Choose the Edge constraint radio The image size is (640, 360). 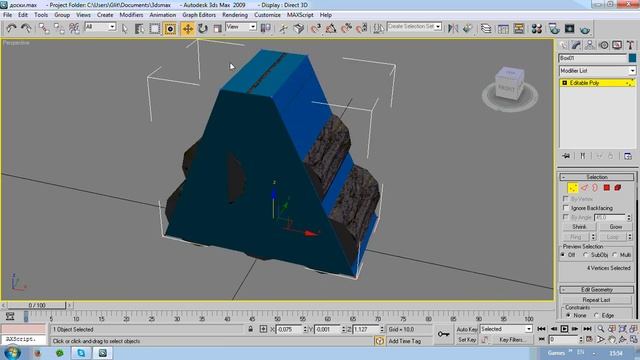[596, 315]
